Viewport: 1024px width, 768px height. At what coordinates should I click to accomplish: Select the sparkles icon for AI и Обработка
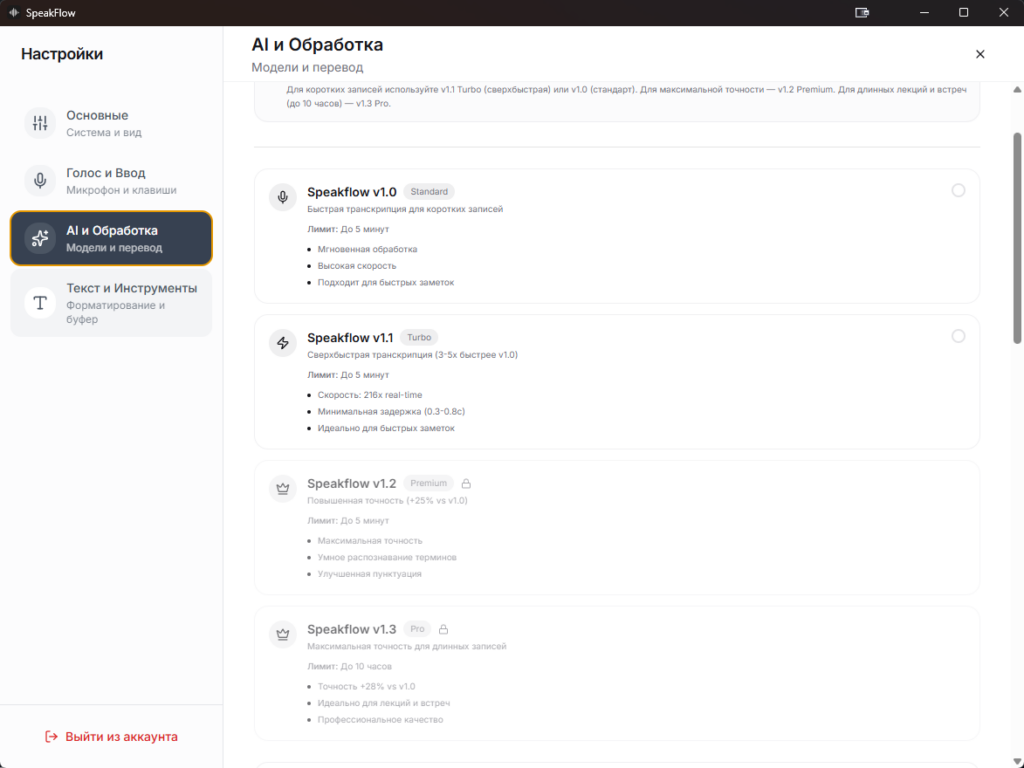click(x=39, y=238)
